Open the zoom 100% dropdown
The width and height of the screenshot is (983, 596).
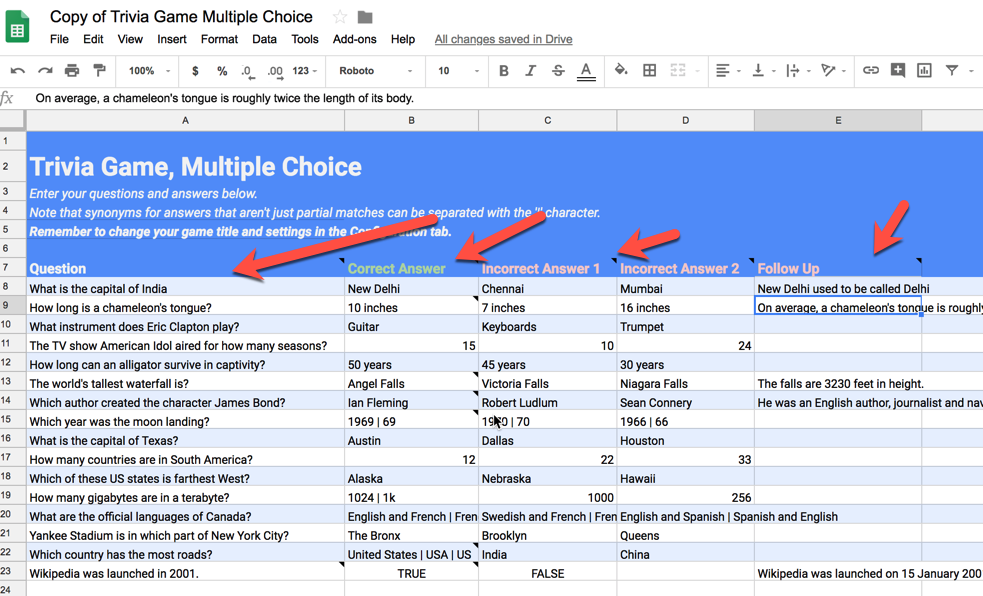pos(149,71)
